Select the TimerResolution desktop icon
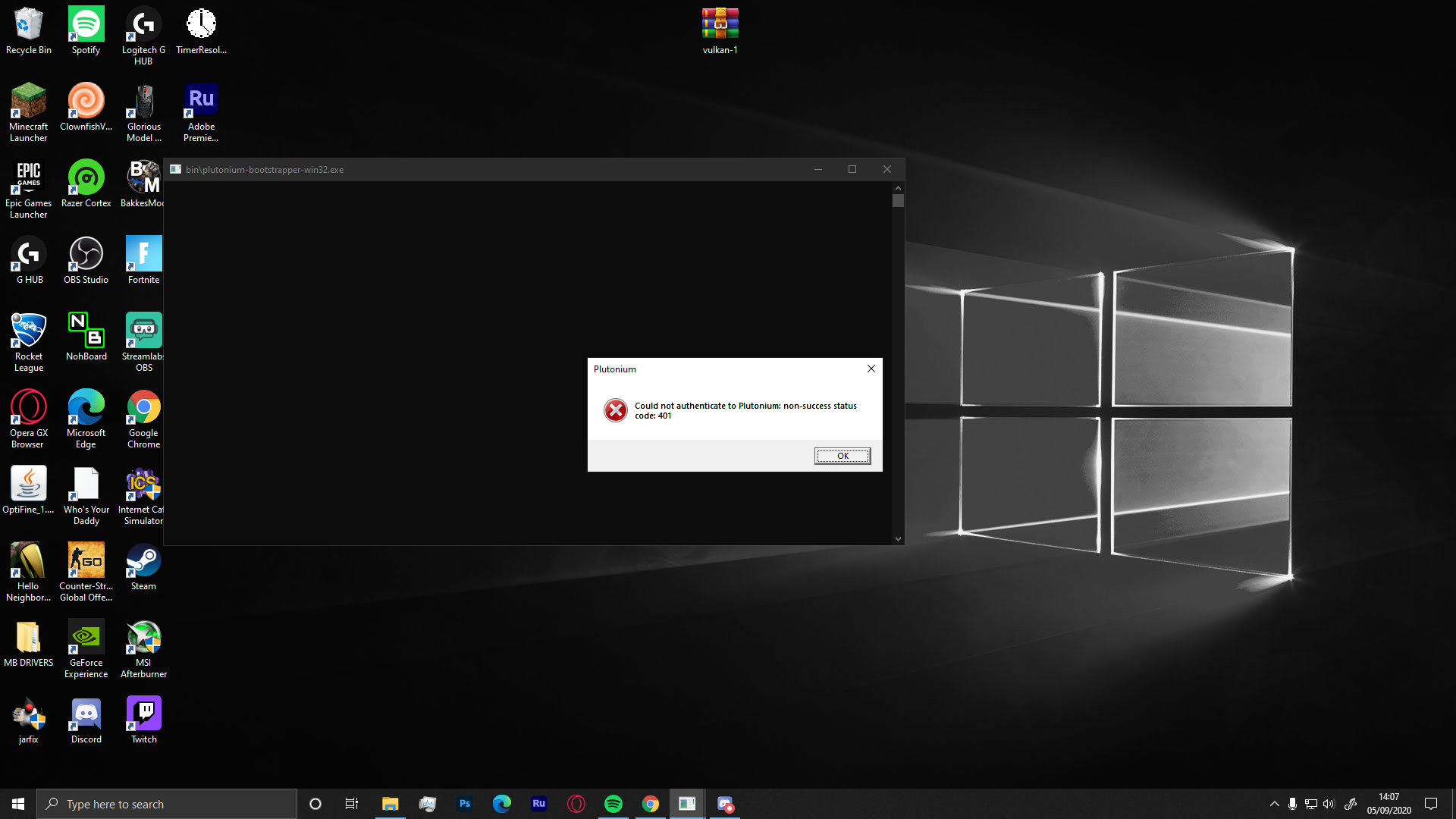This screenshot has height=819, width=1456. [x=201, y=31]
